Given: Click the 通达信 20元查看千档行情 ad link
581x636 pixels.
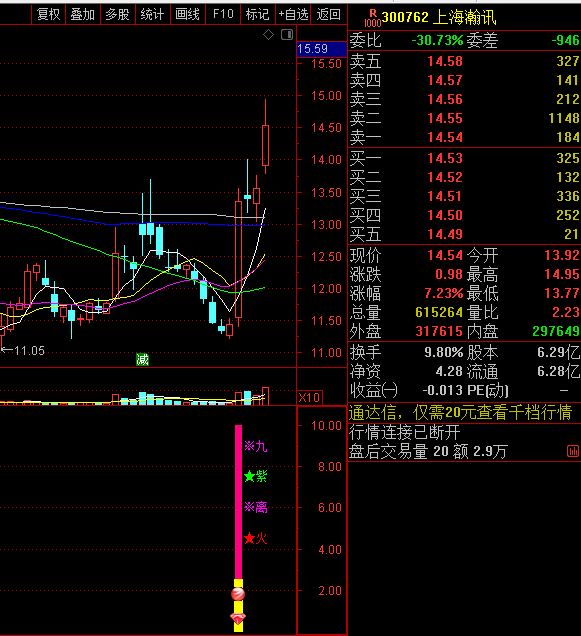Looking at the screenshot, I should [460, 413].
